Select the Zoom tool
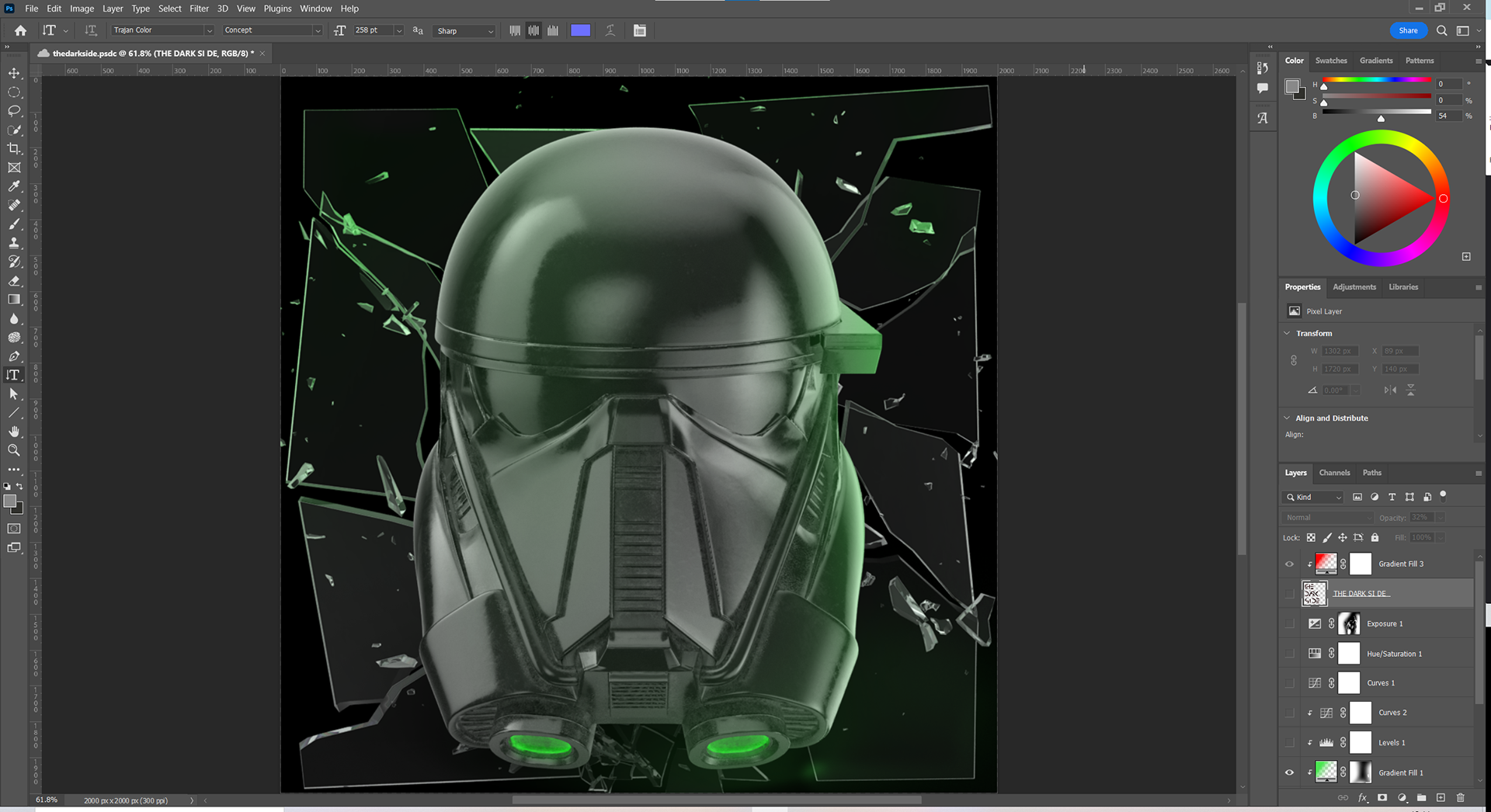Screen dimensions: 1491x812 (x=14, y=450)
